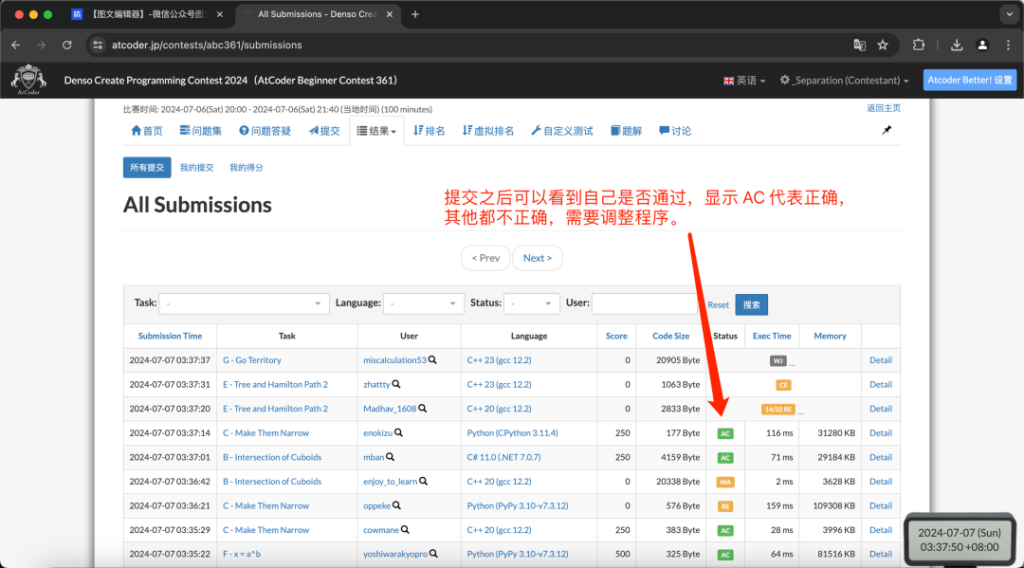
Task: Click the blue 搜索 search button
Action: click(751, 304)
